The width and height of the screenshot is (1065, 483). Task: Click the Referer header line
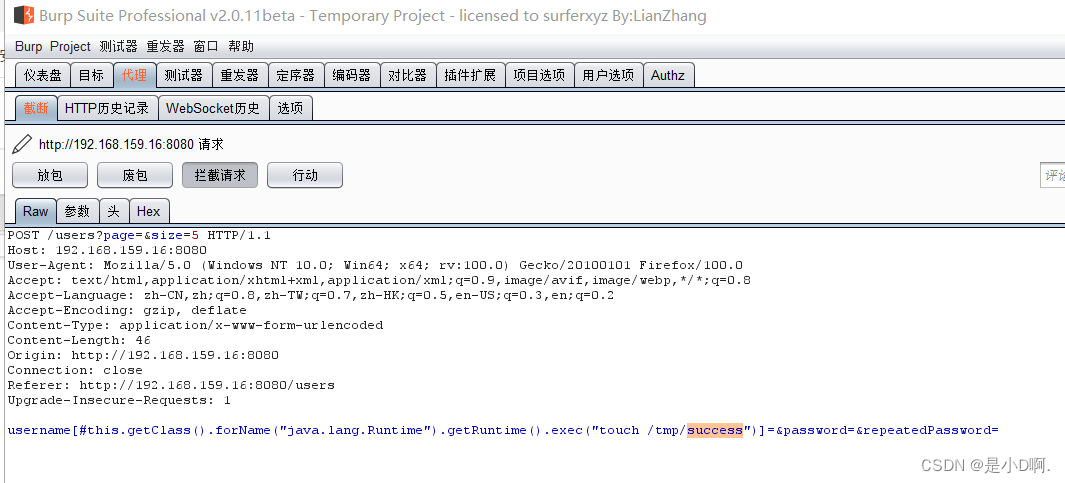pos(170,385)
